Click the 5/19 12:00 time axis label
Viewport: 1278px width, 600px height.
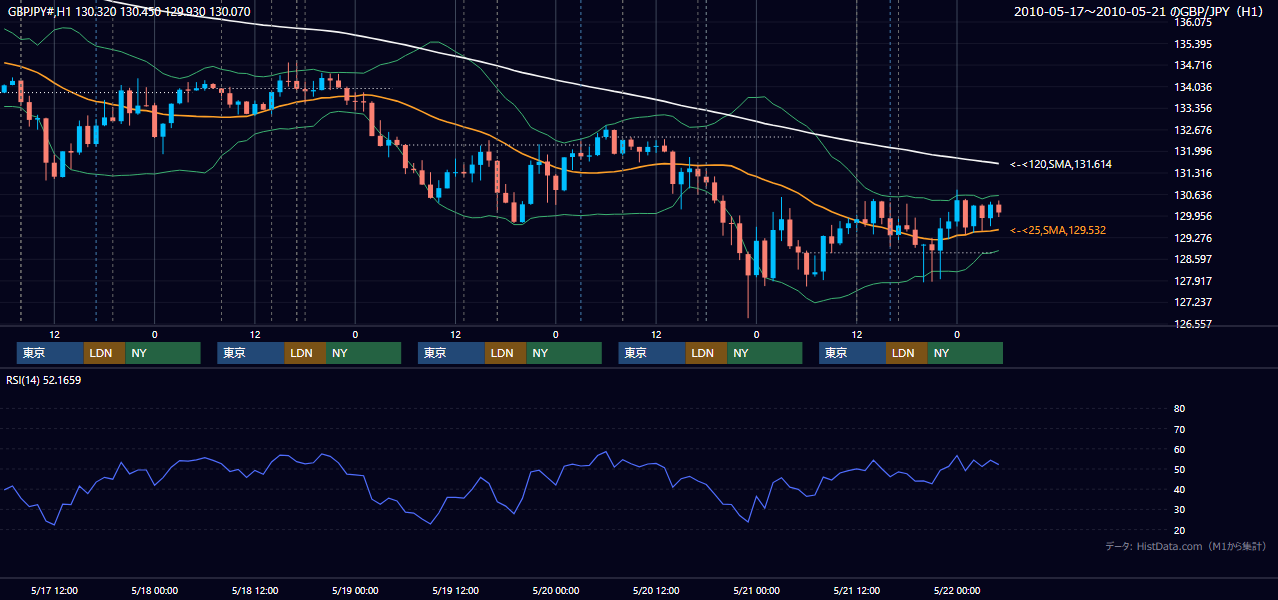point(456,591)
